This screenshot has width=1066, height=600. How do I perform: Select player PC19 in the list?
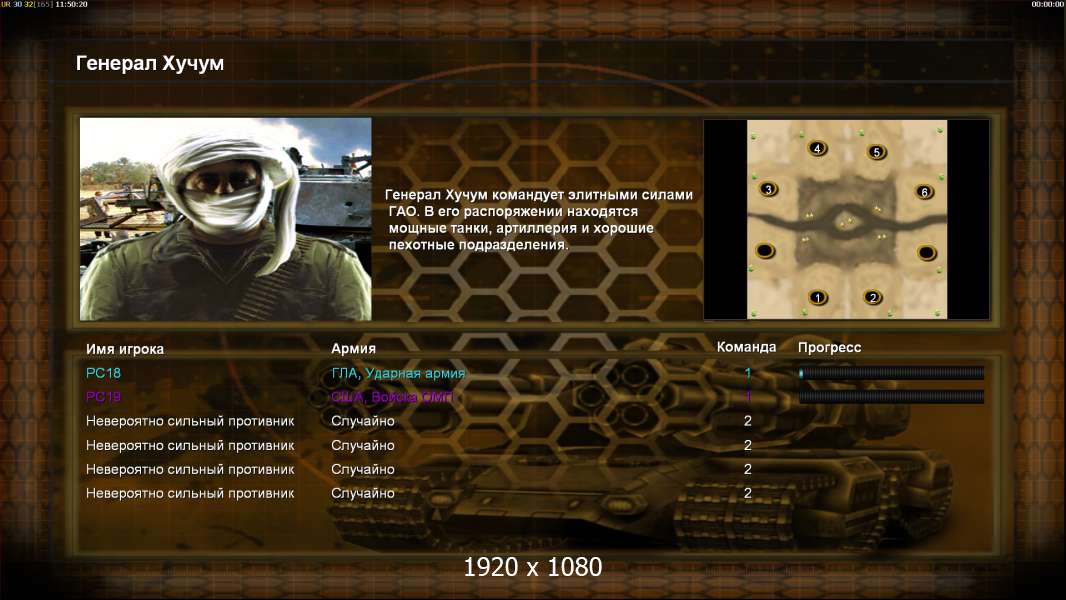pos(103,396)
